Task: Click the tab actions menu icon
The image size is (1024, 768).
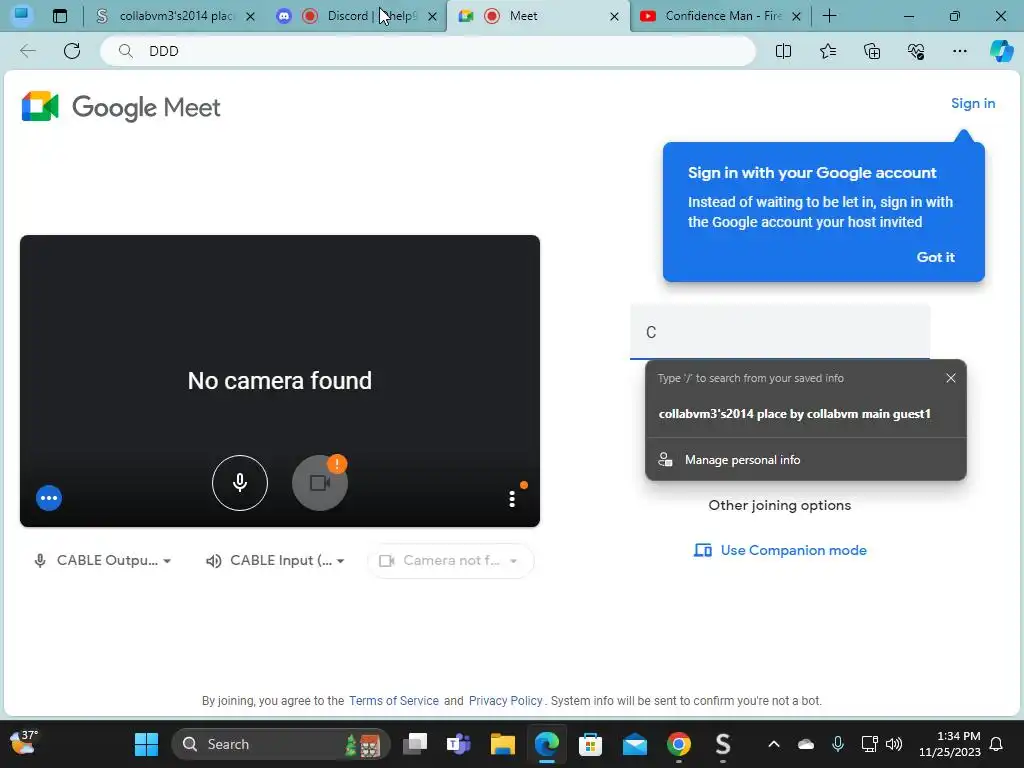Action: (60, 16)
